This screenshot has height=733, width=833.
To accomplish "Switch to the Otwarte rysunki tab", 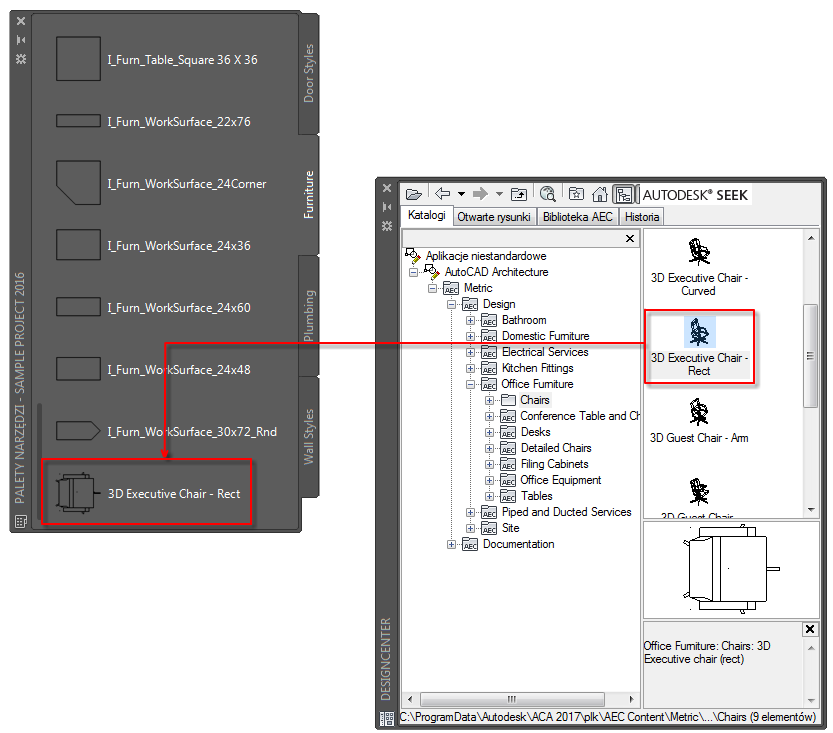I will click(x=494, y=217).
